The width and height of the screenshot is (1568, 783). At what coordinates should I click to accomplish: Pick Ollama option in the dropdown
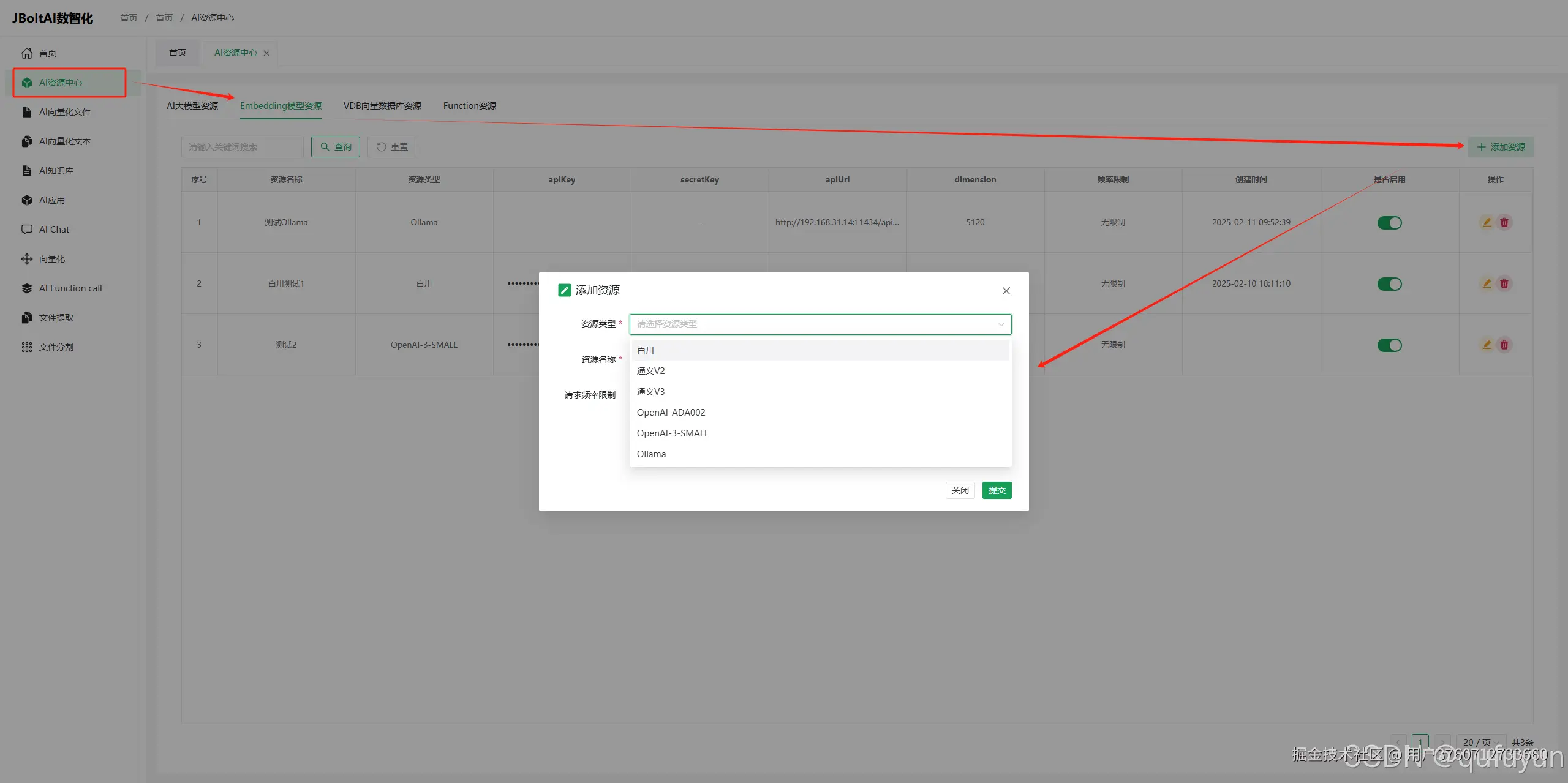click(x=651, y=454)
